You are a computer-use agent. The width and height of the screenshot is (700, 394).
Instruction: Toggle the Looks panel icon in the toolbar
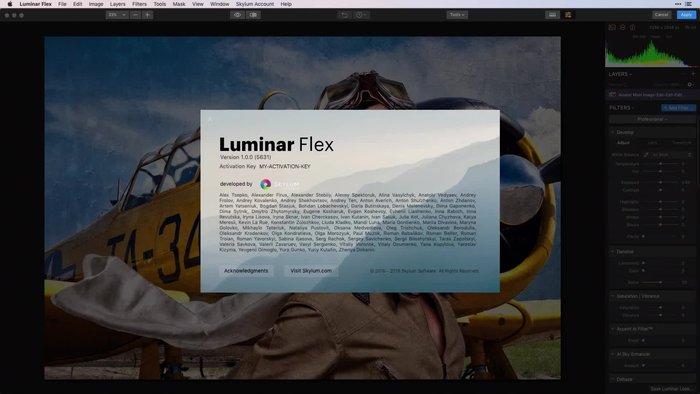point(552,15)
